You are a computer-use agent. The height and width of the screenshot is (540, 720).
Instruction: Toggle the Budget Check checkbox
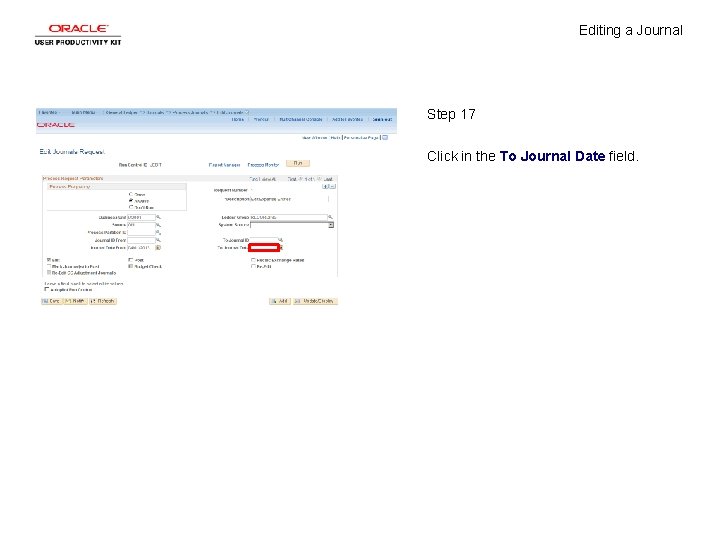(131, 266)
